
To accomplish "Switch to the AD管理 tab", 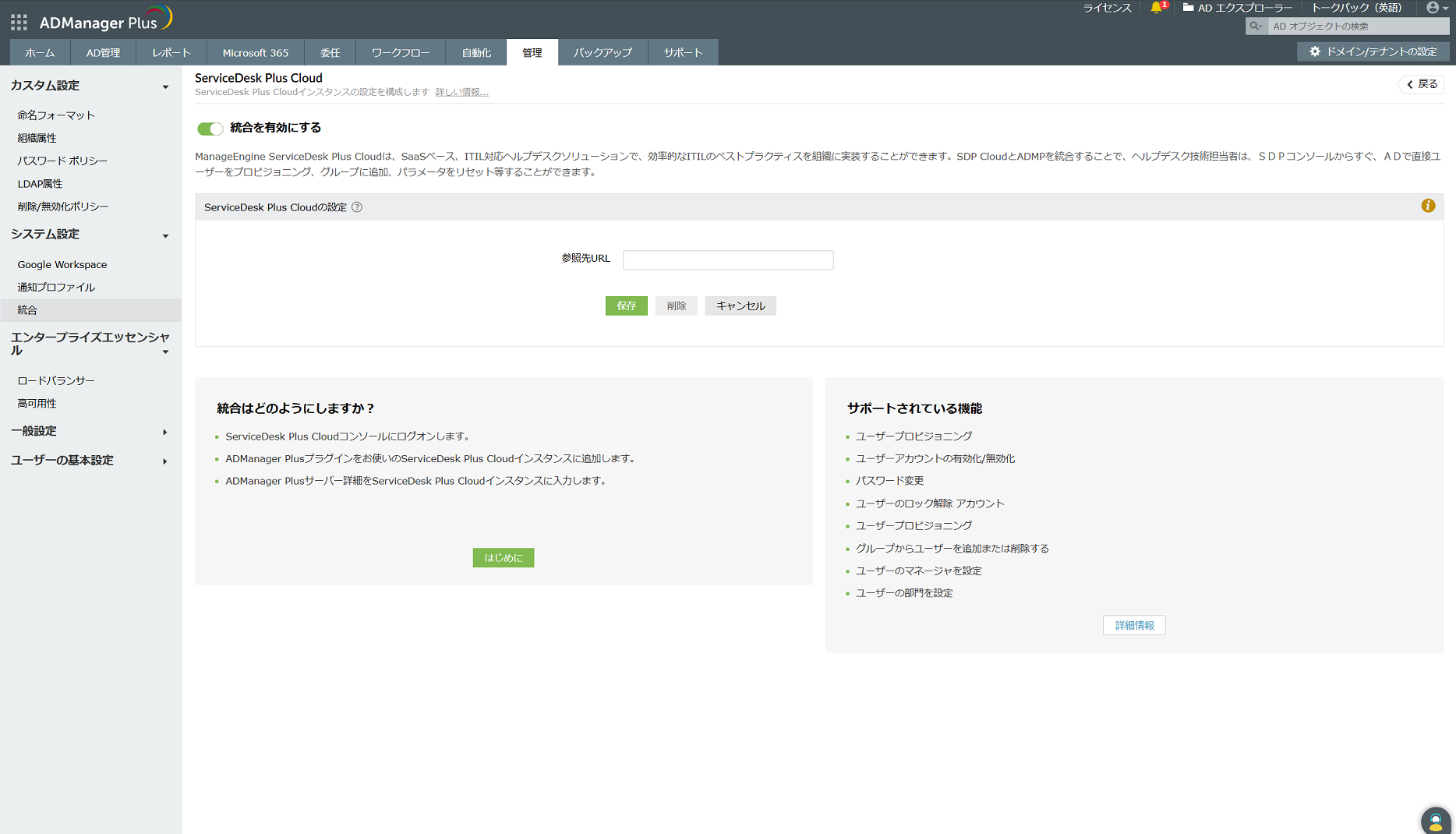I will 103,52.
